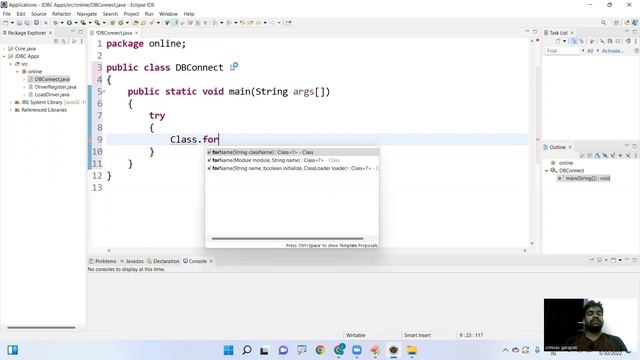
Task: Click the Debug bug toolbar icon
Action: point(55,22)
